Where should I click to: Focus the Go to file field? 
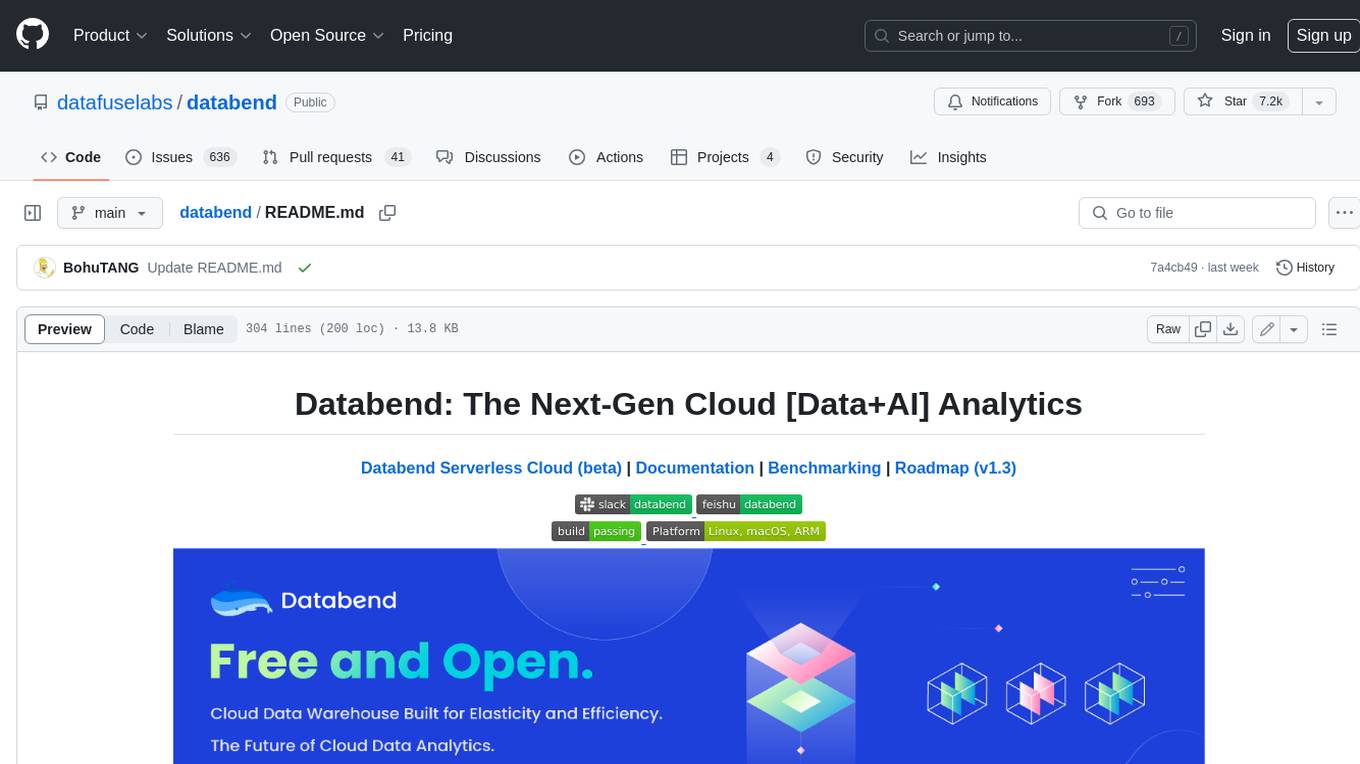click(1197, 213)
